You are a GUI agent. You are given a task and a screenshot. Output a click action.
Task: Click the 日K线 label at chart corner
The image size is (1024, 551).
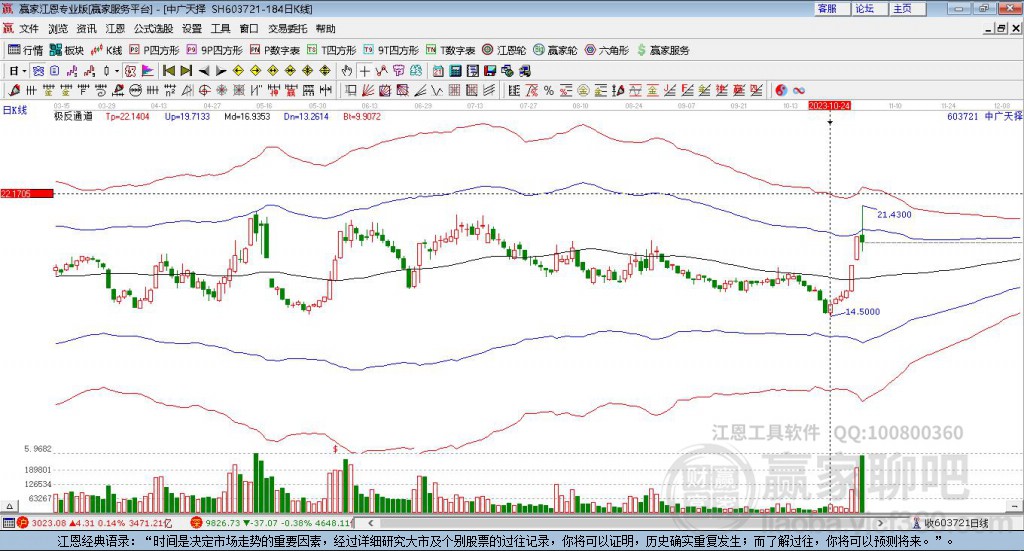tap(14, 110)
